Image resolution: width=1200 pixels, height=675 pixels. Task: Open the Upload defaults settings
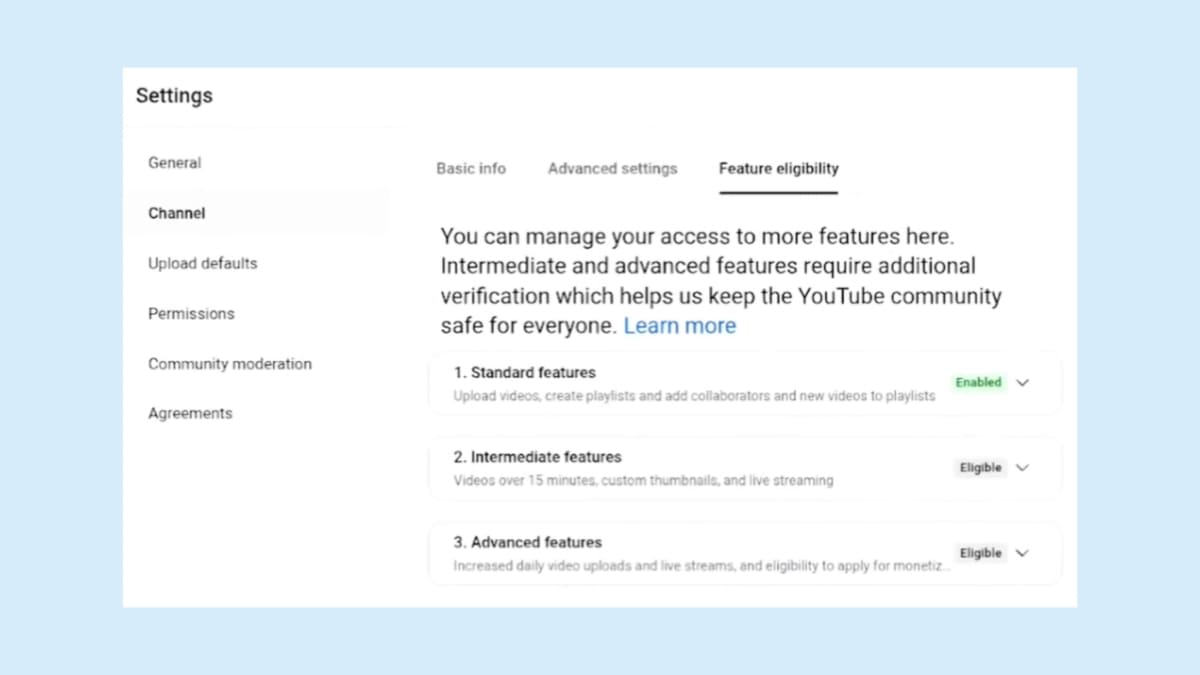point(202,263)
